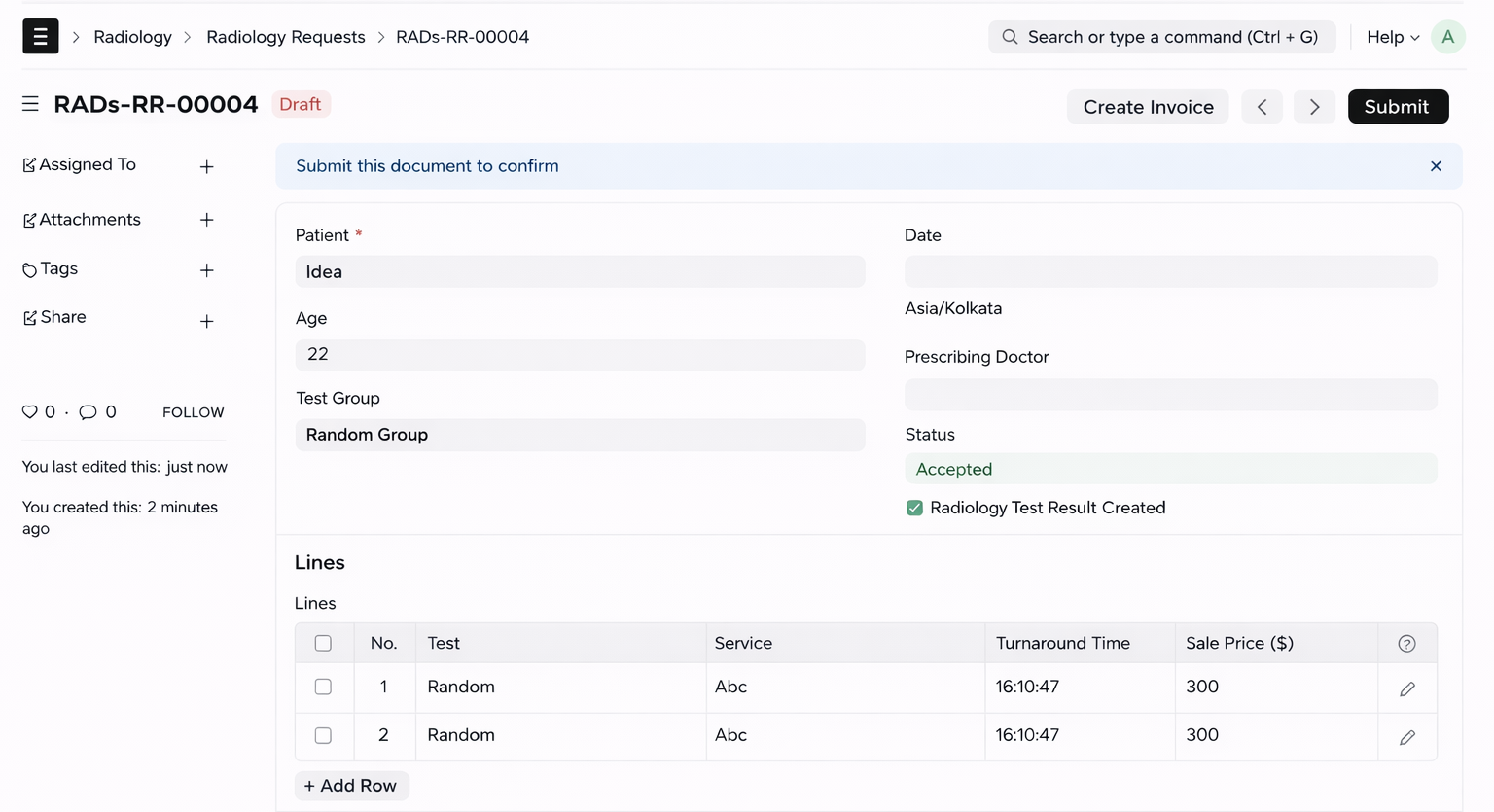The image size is (1494, 812).
Task: Click the Create Invoice button
Action: point(1148,107)
